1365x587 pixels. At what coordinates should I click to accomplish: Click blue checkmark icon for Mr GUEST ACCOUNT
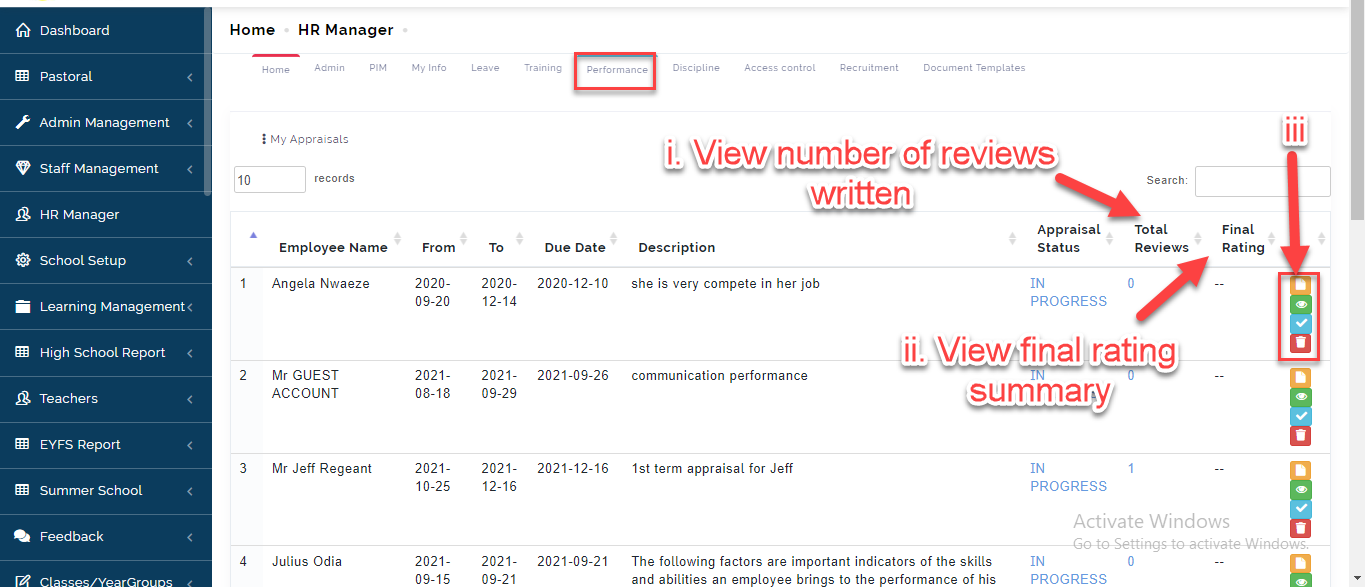click(1300, 416)
